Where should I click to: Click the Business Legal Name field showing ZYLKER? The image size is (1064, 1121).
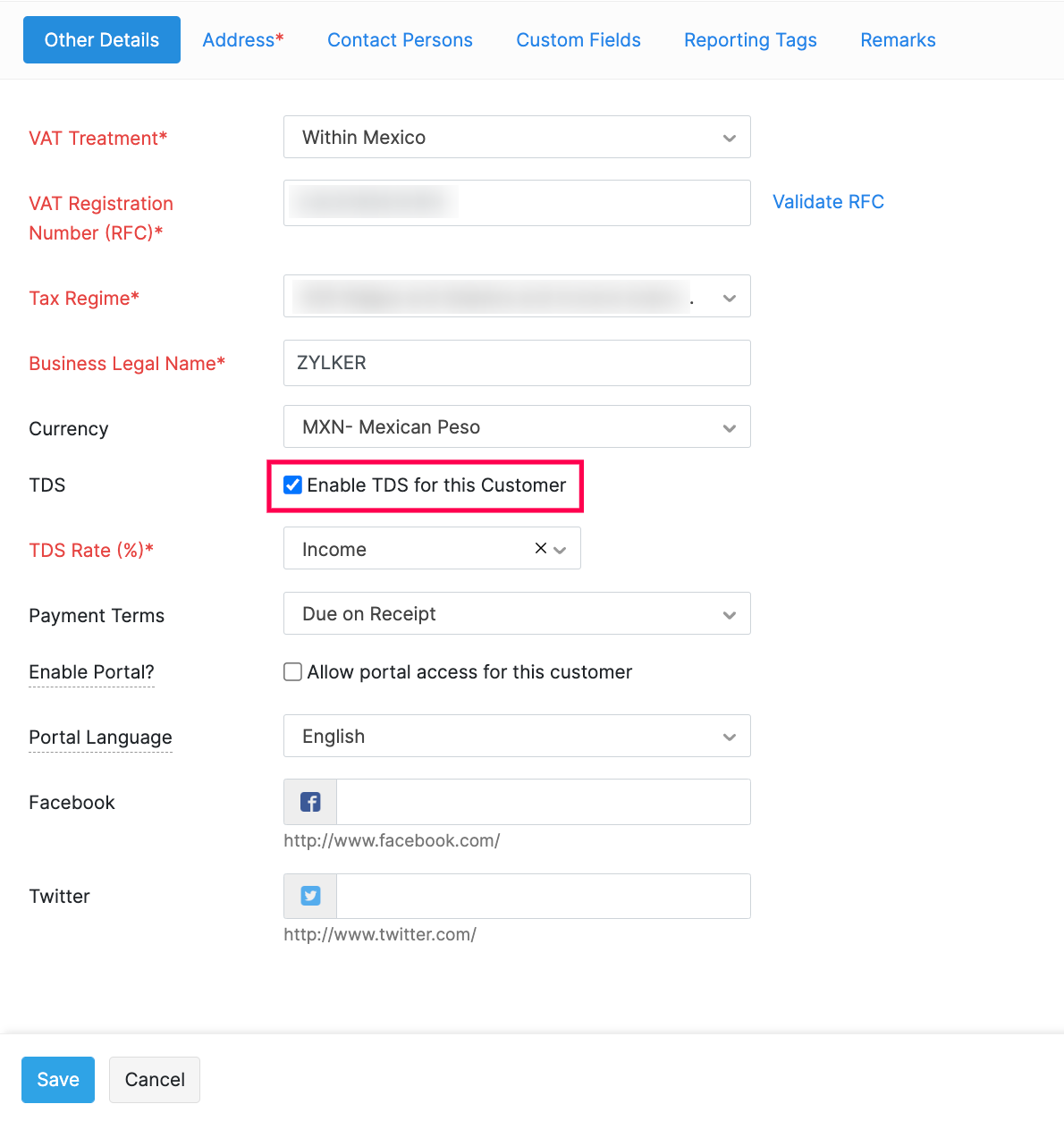(x=517, y=363)
